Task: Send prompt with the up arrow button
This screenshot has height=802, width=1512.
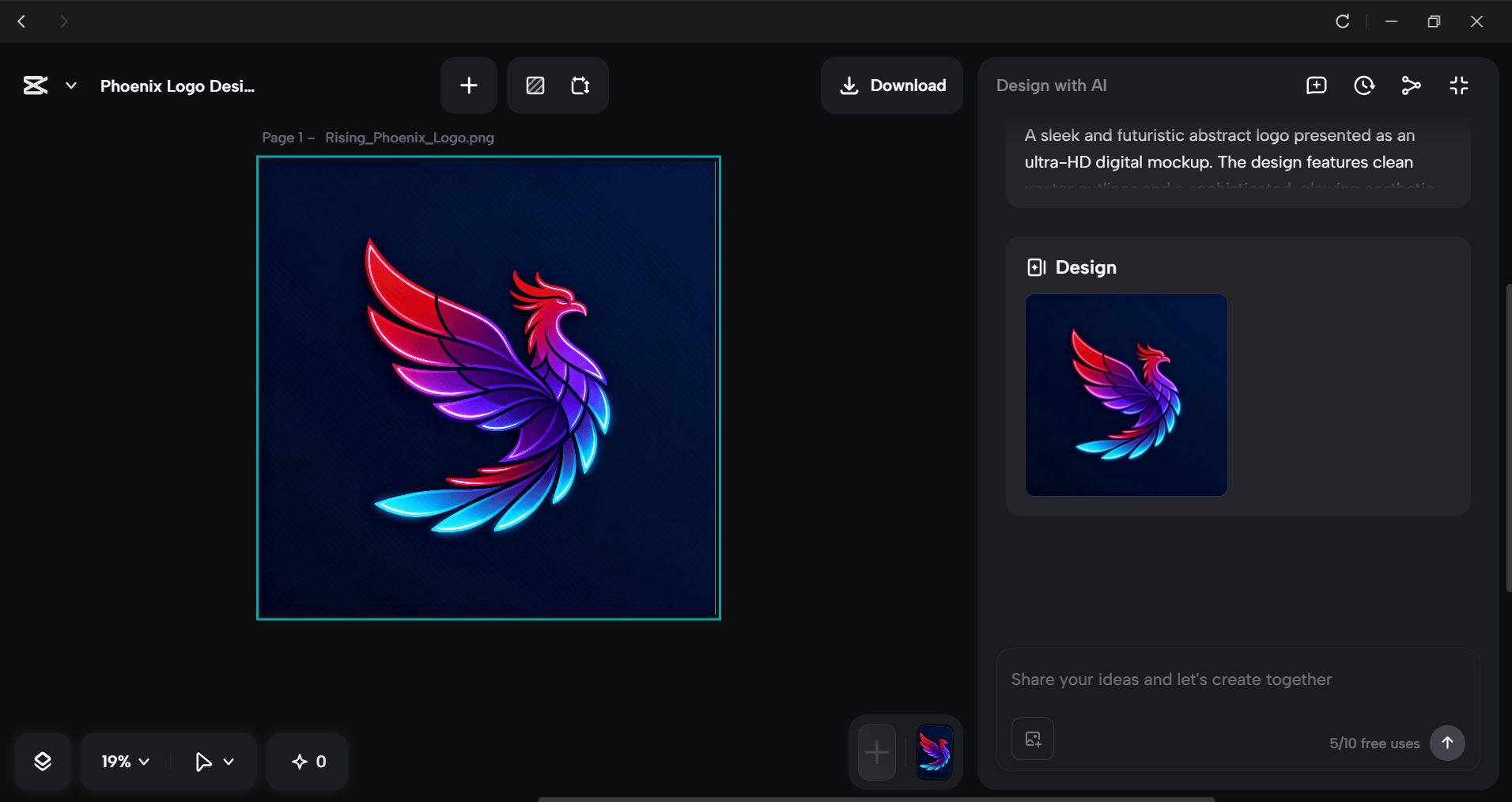Action: tap(1447, 743)
